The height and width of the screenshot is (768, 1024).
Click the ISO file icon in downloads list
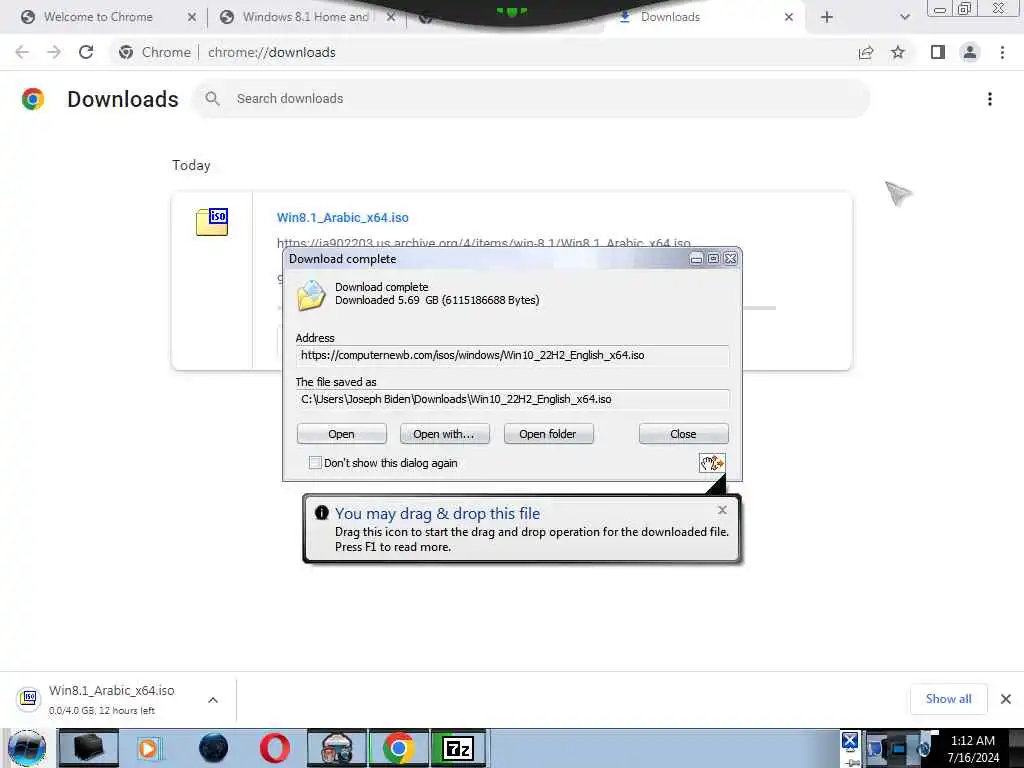(x=212, y=222)
